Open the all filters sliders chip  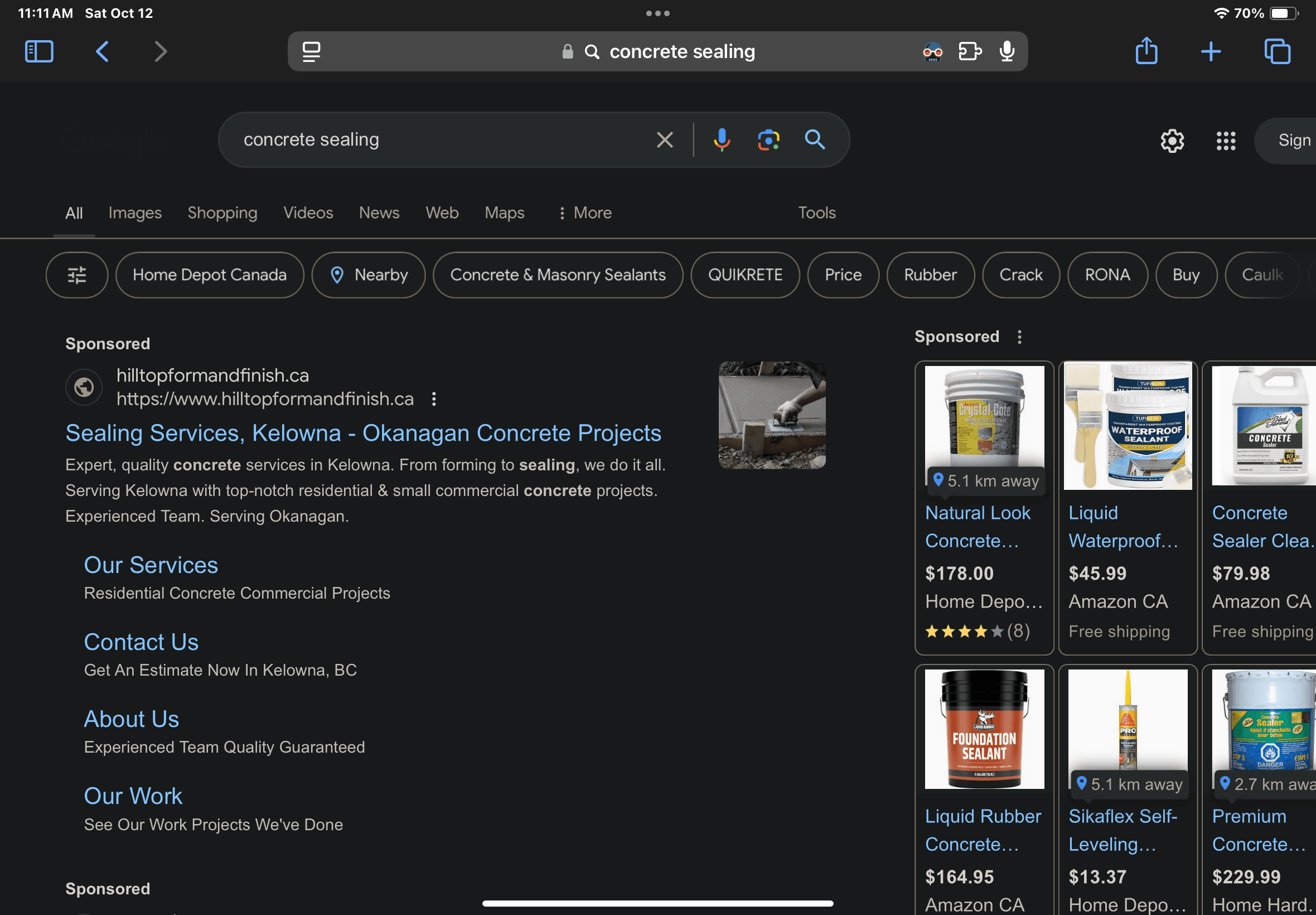click(77, 275)
